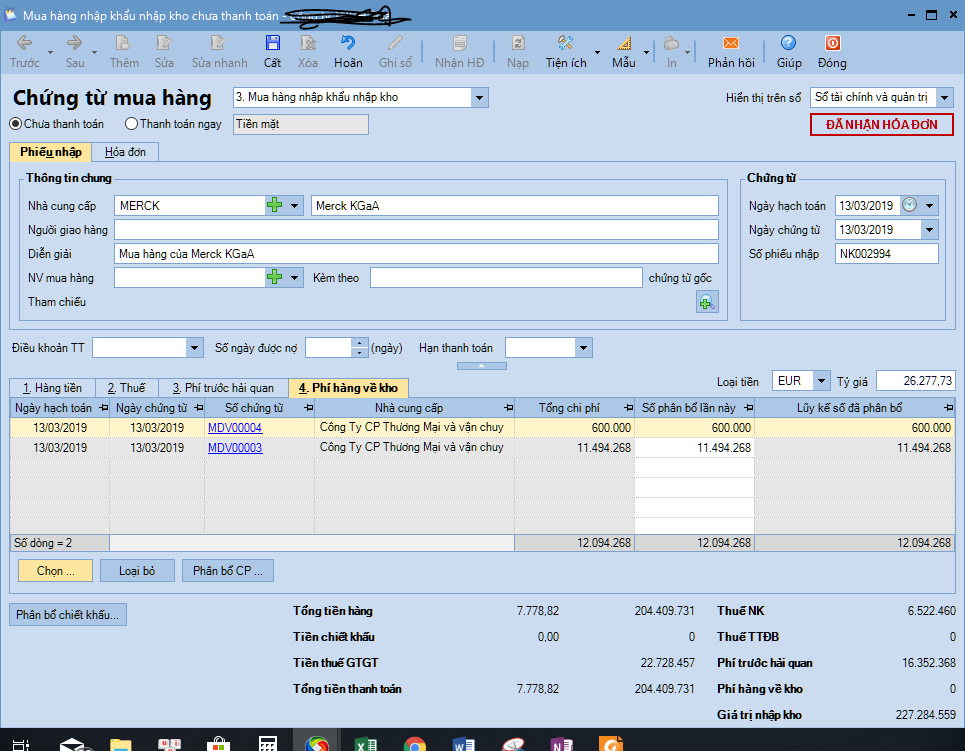Open Chrome from the taskbar
The image size is (965, 751).
415,744
